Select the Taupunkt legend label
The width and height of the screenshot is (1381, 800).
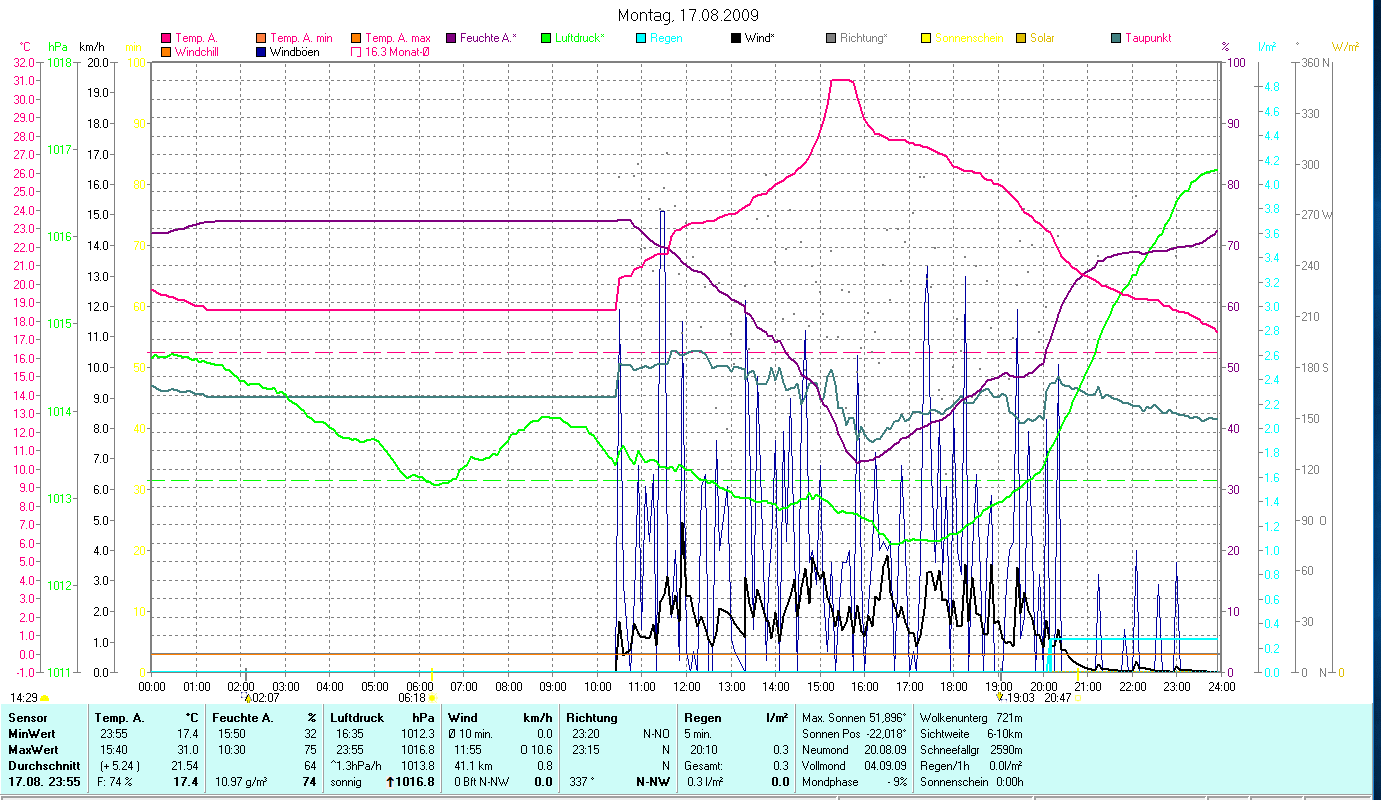coord(1147,38)
